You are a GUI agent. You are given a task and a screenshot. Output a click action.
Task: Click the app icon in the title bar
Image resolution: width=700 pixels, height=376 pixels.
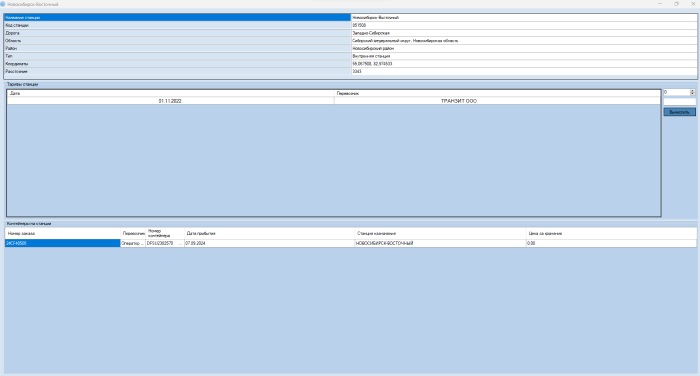pos(3,4)
